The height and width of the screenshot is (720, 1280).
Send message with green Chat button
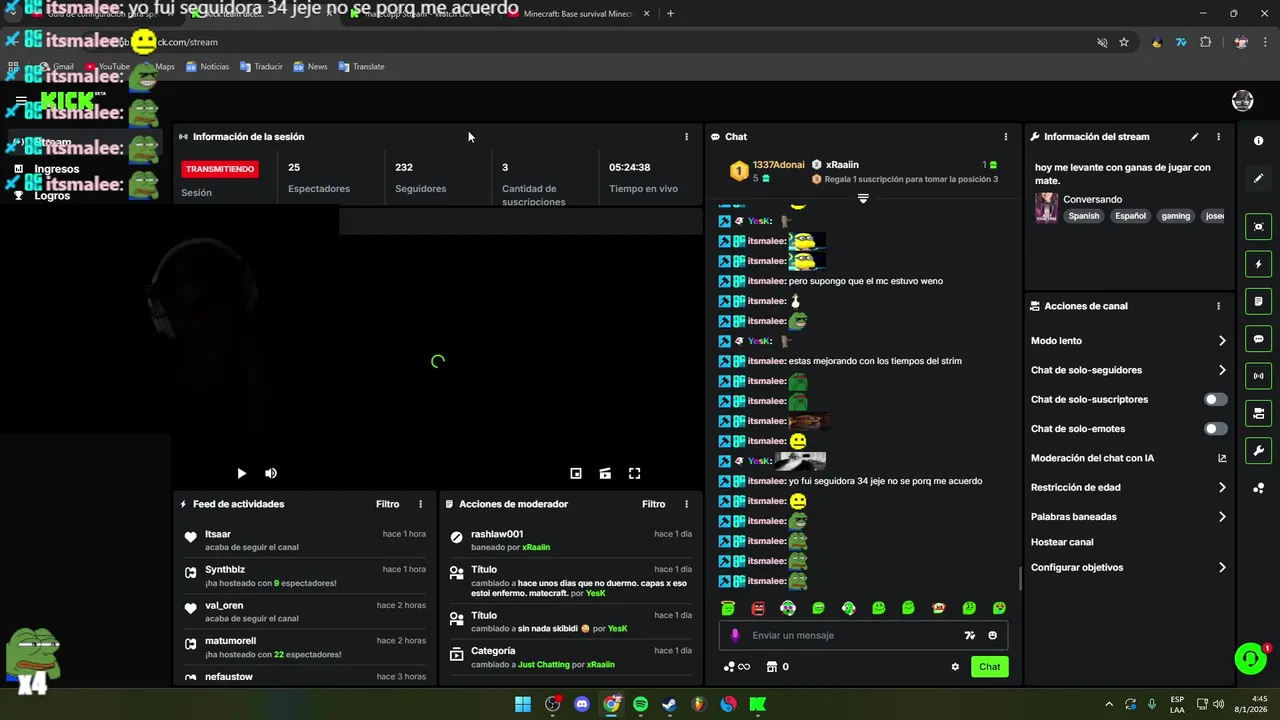[x=989, y=667]
